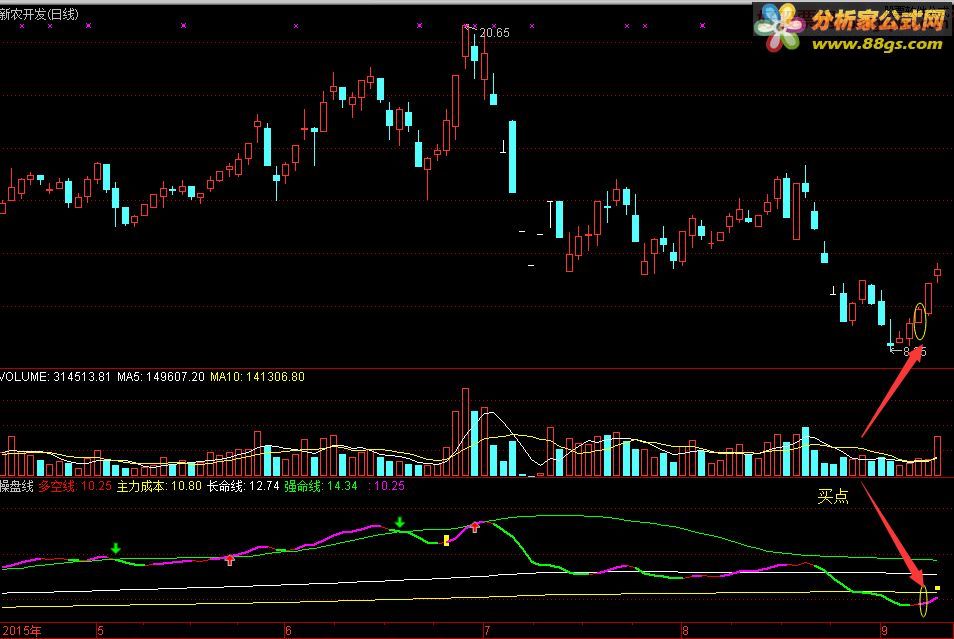Select the 长命线: 12.74 value
Image resolution: width=954 pixels, height=639 pixels.
point(243,486)
